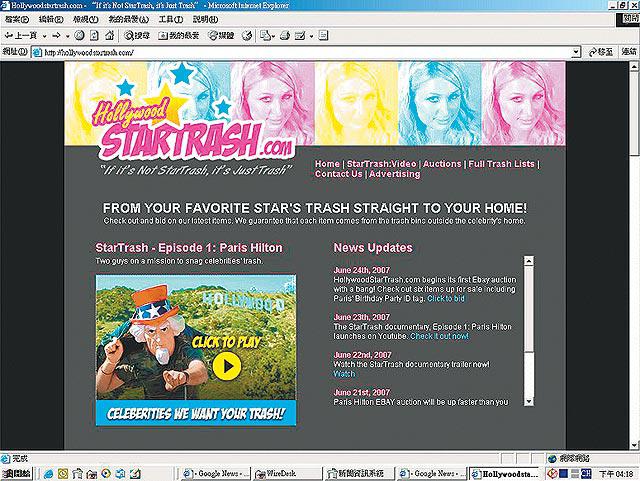Click the Auctions navigation link
Screen dimensions: 640x481
[442, 163]
